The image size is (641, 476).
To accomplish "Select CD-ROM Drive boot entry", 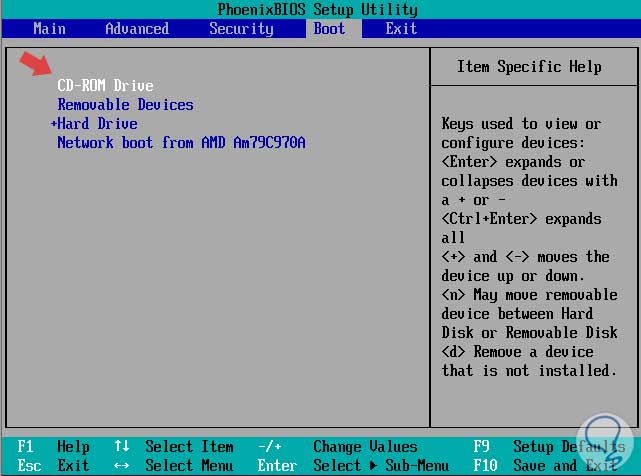I will click(105, 85).
